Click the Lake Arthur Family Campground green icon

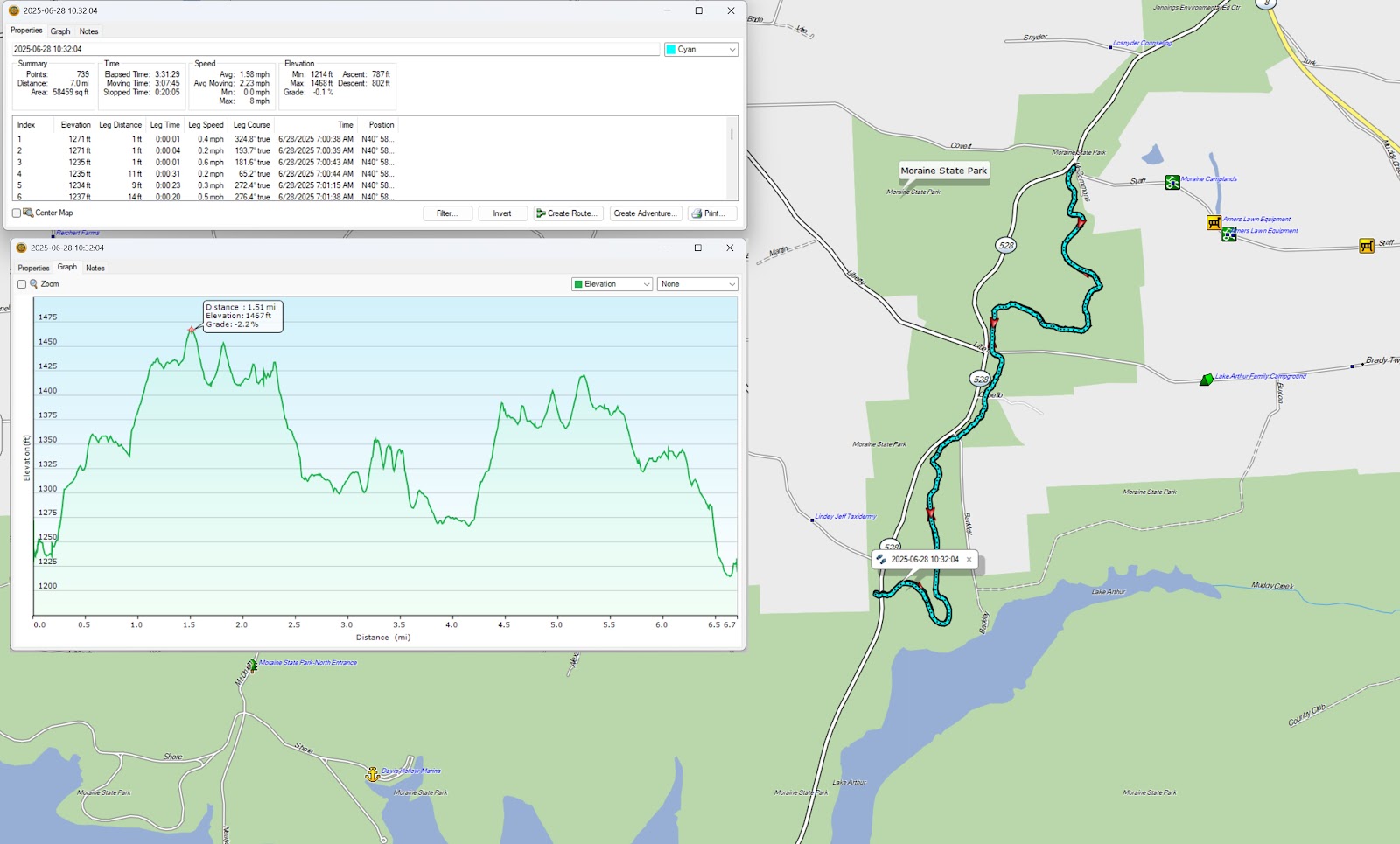1207,379
